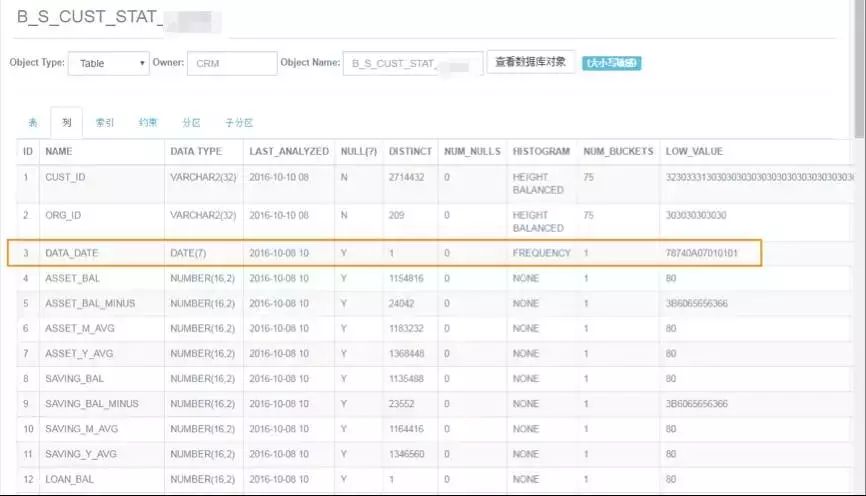This screenshot has height=496, width=866.
Task: Click the teal case-sensitive badge
Action: pyautogui.click(x=611, y=63)
